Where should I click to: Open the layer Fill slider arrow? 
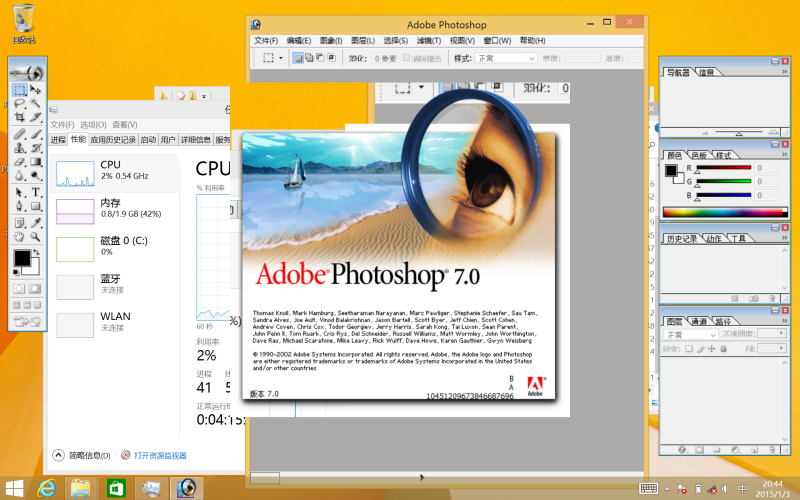(x=781, y=348)
